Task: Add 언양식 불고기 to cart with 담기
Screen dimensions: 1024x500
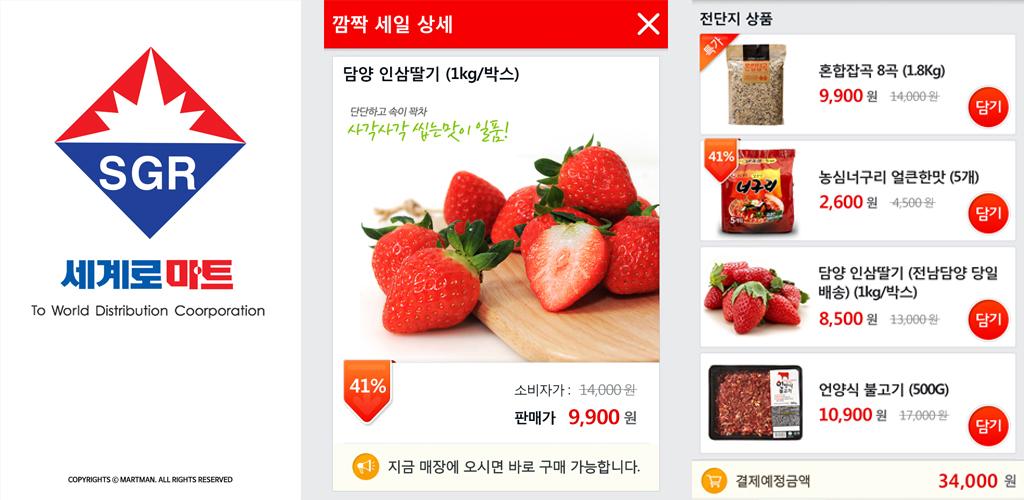Action: 988,426
